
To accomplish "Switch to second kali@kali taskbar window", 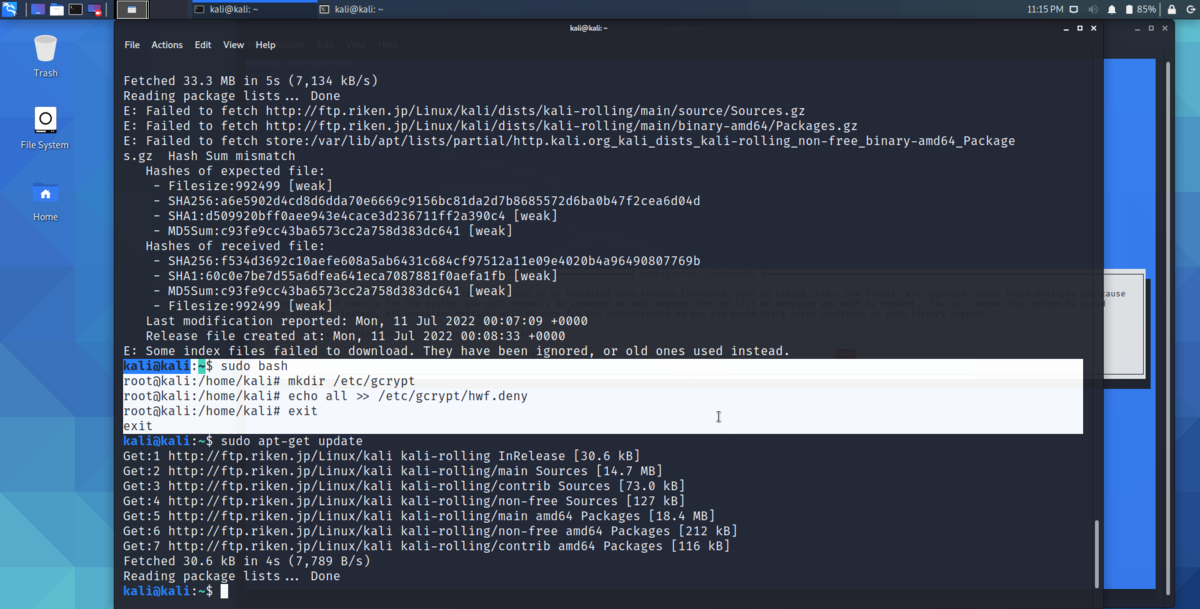I will (380, 9).
